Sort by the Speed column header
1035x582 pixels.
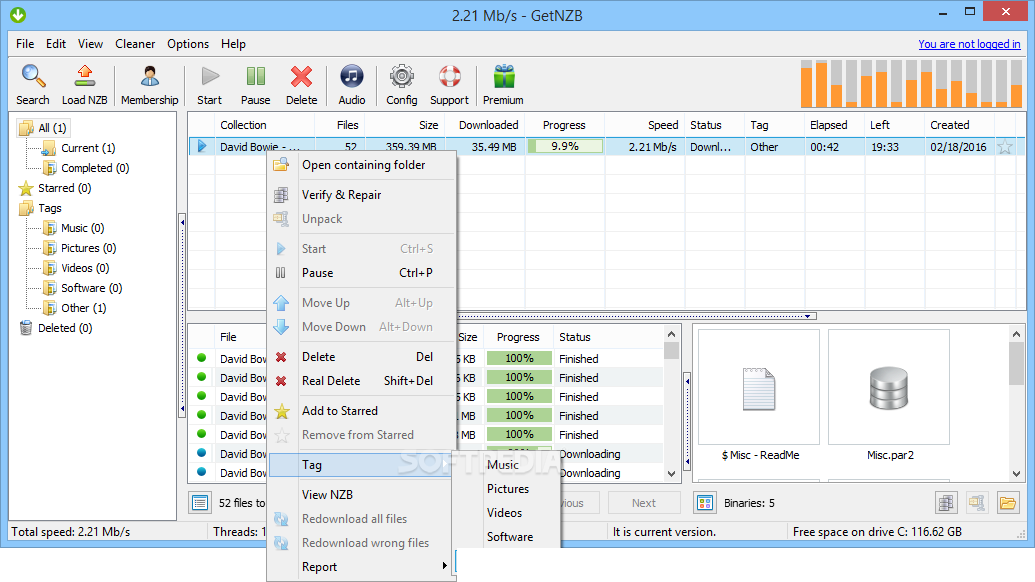[x=644, y=125]
